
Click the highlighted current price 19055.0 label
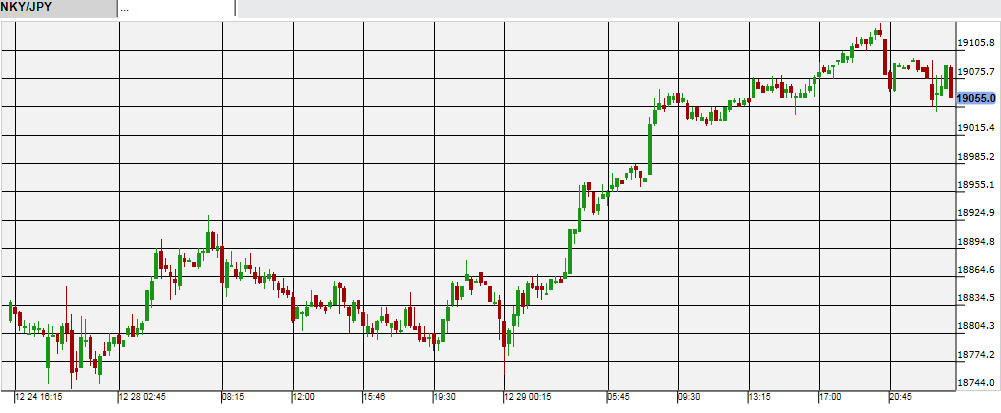click(976, 98)
